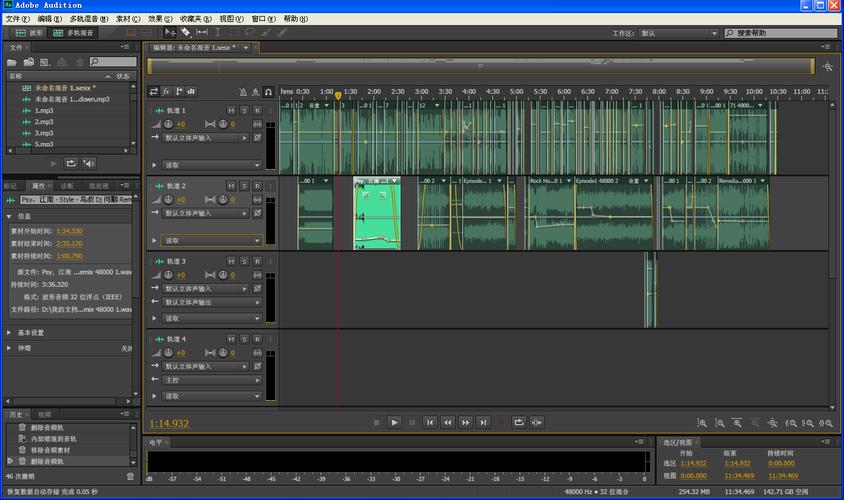Select the Time Selection tool
844x500 pixels.
pyautogui.click(x=219, y=32)
